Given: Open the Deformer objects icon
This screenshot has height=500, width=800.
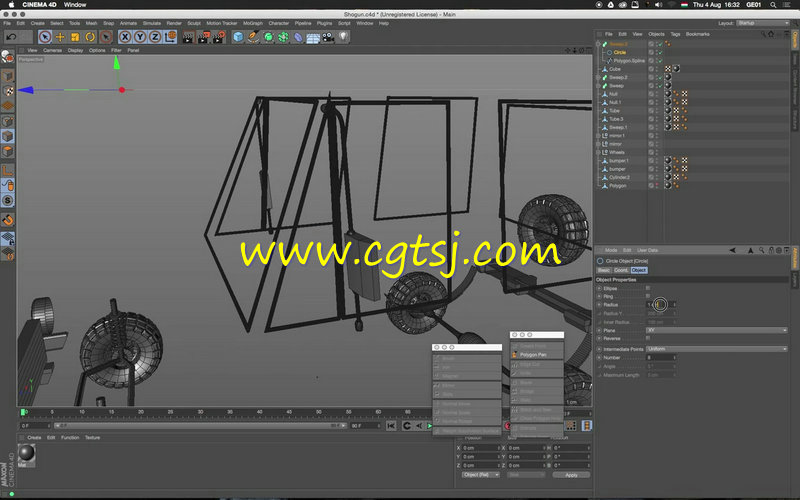Looking at the screenshot, I should [x=298, y=37].
